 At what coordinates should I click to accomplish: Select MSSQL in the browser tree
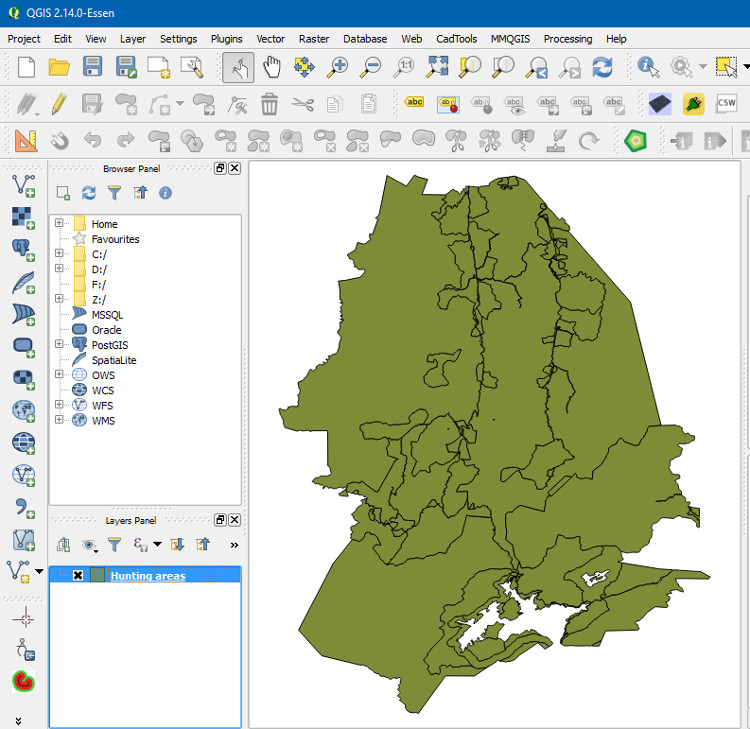tap(107, 315)
